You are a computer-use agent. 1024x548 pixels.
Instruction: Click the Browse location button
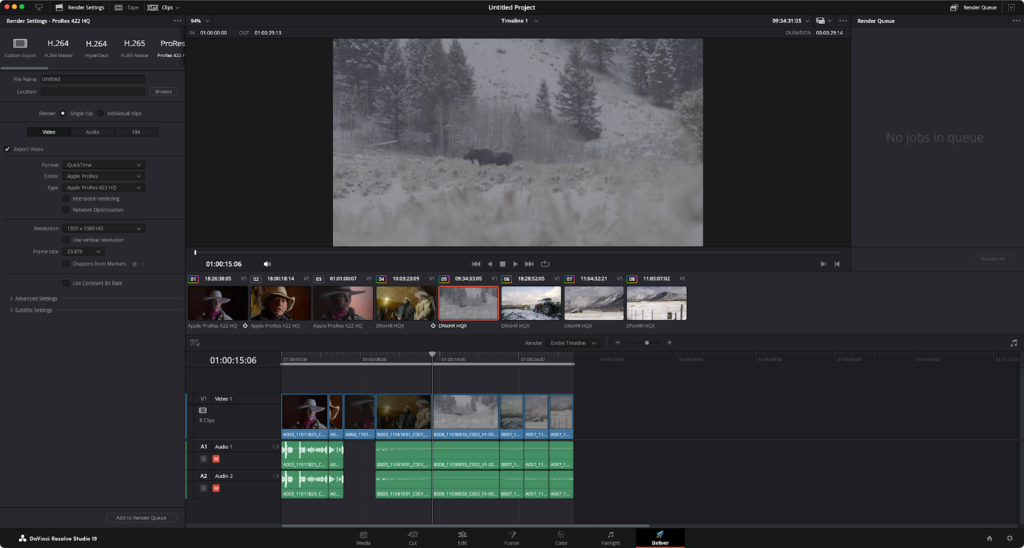[163, 91]
